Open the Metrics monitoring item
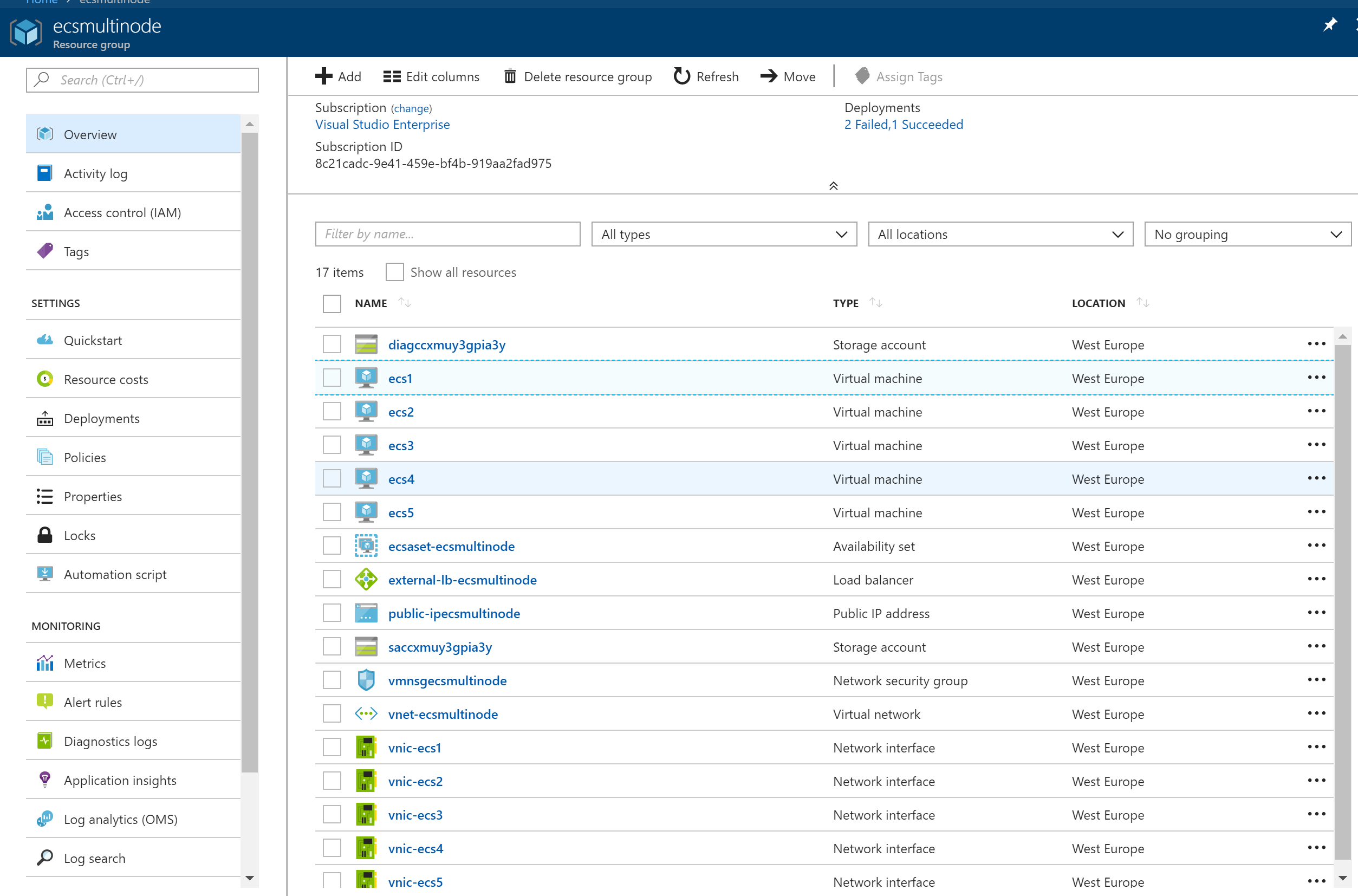Viewport: 1358px width, 896px height. (133, 663)
